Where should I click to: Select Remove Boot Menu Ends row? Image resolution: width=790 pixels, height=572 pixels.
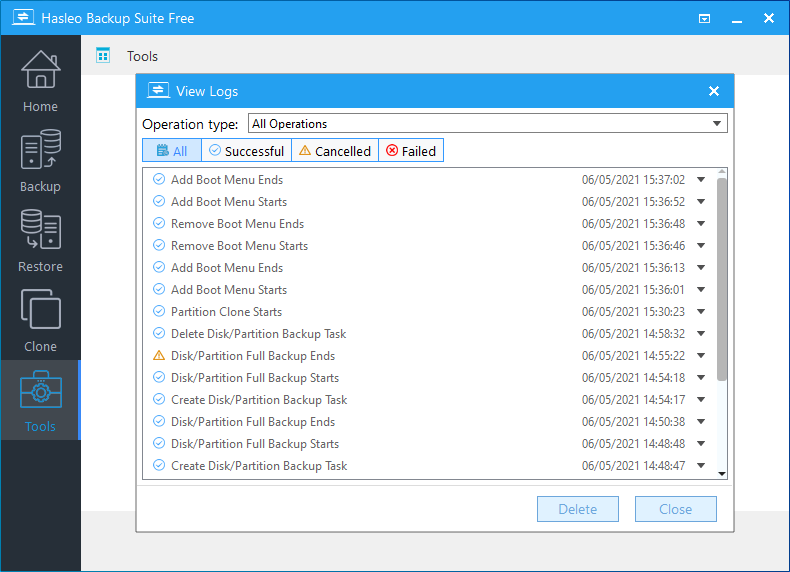pos(430,223)
